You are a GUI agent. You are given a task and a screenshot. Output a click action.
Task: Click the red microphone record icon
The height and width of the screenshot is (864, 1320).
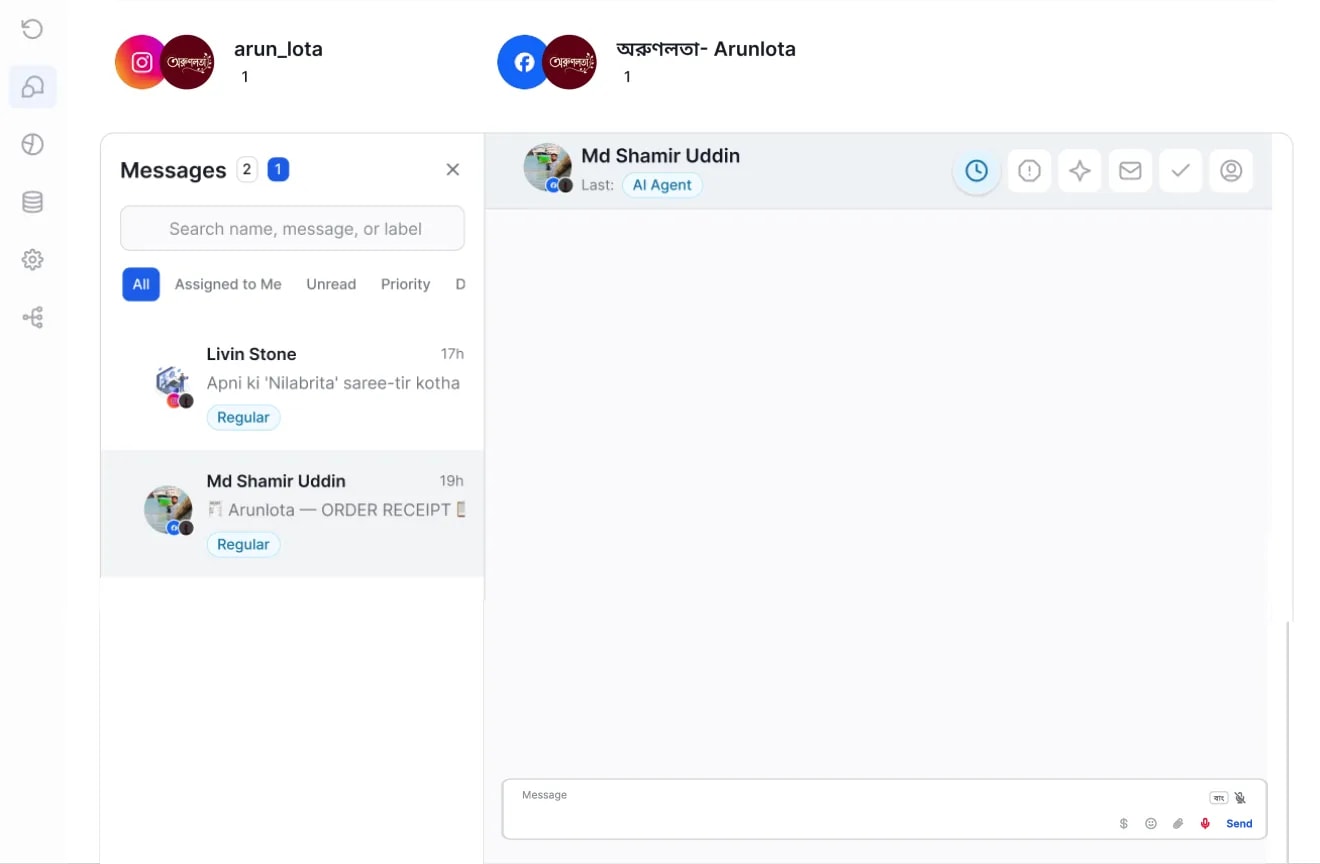tap(1205, 824)
